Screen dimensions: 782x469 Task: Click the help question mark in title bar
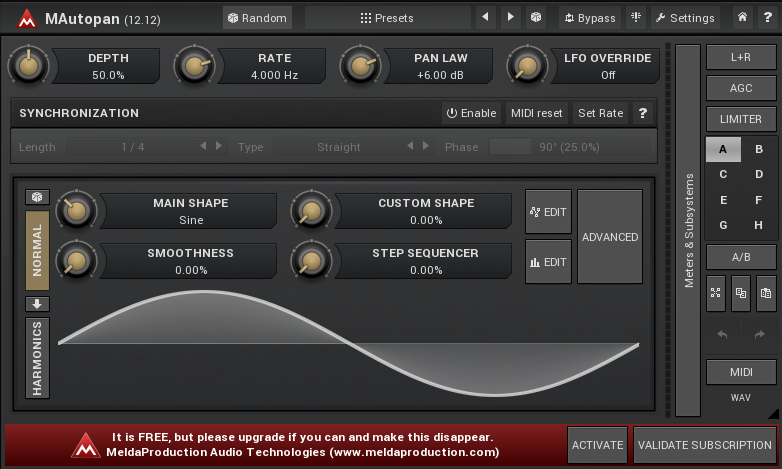point(768,17)
